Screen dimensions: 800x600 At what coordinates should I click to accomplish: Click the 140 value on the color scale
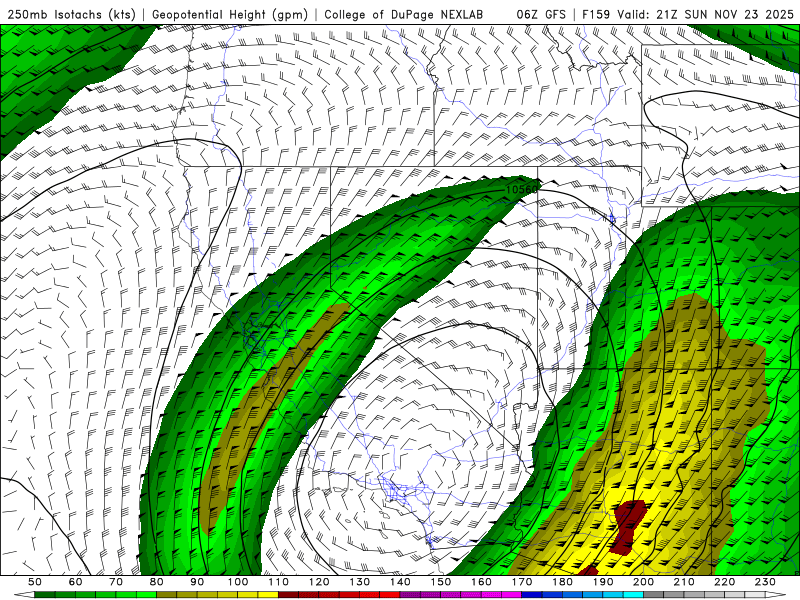click(400, 582)
